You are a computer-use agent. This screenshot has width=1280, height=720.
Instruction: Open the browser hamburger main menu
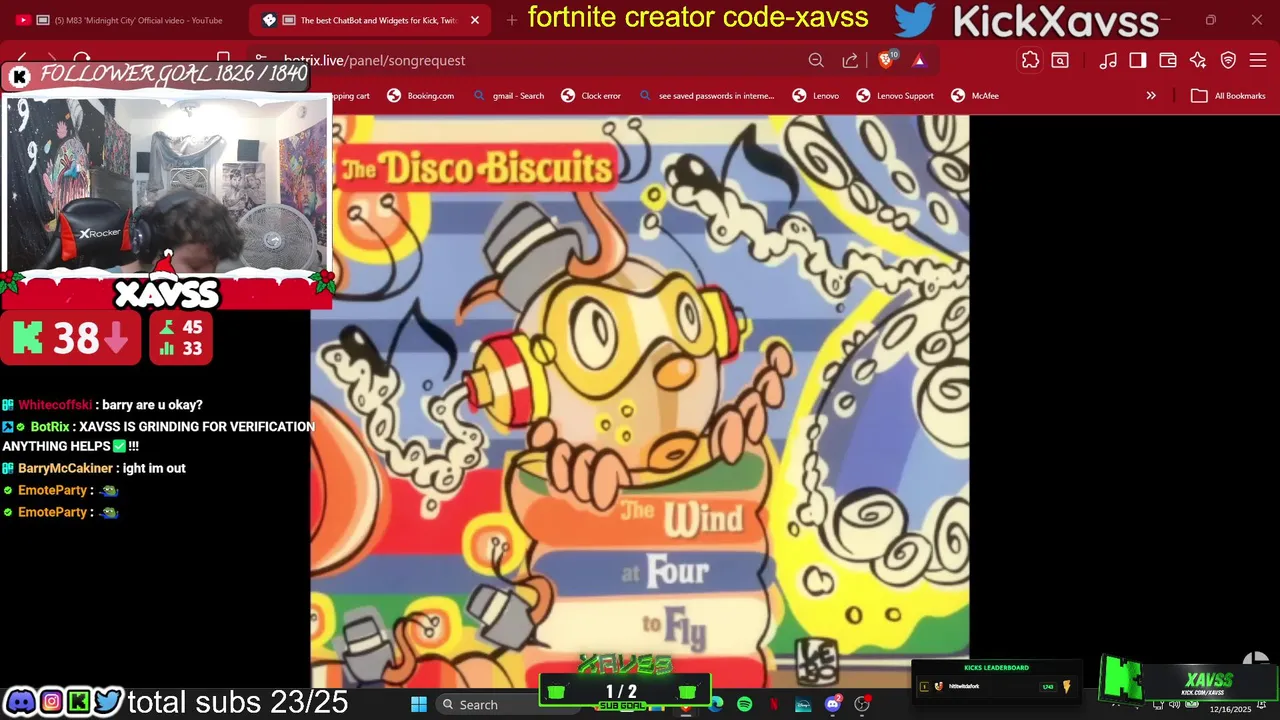(x=1258, y=60)
